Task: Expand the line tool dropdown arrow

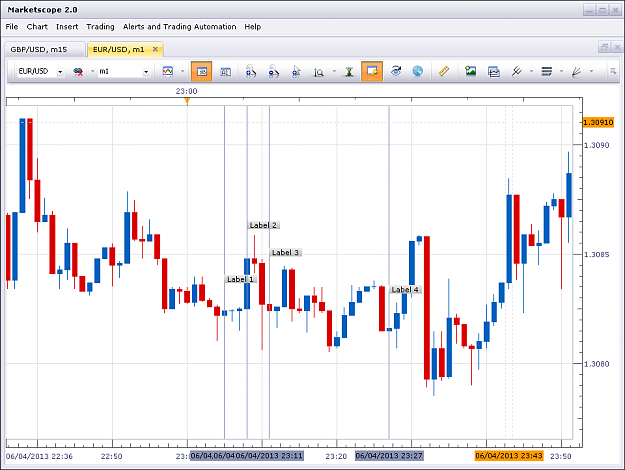Action: pyautogui.click(x=531, y=72)
